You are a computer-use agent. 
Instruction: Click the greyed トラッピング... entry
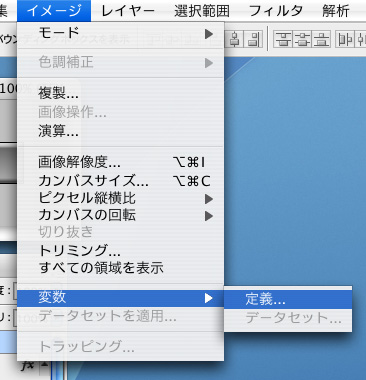121,347
